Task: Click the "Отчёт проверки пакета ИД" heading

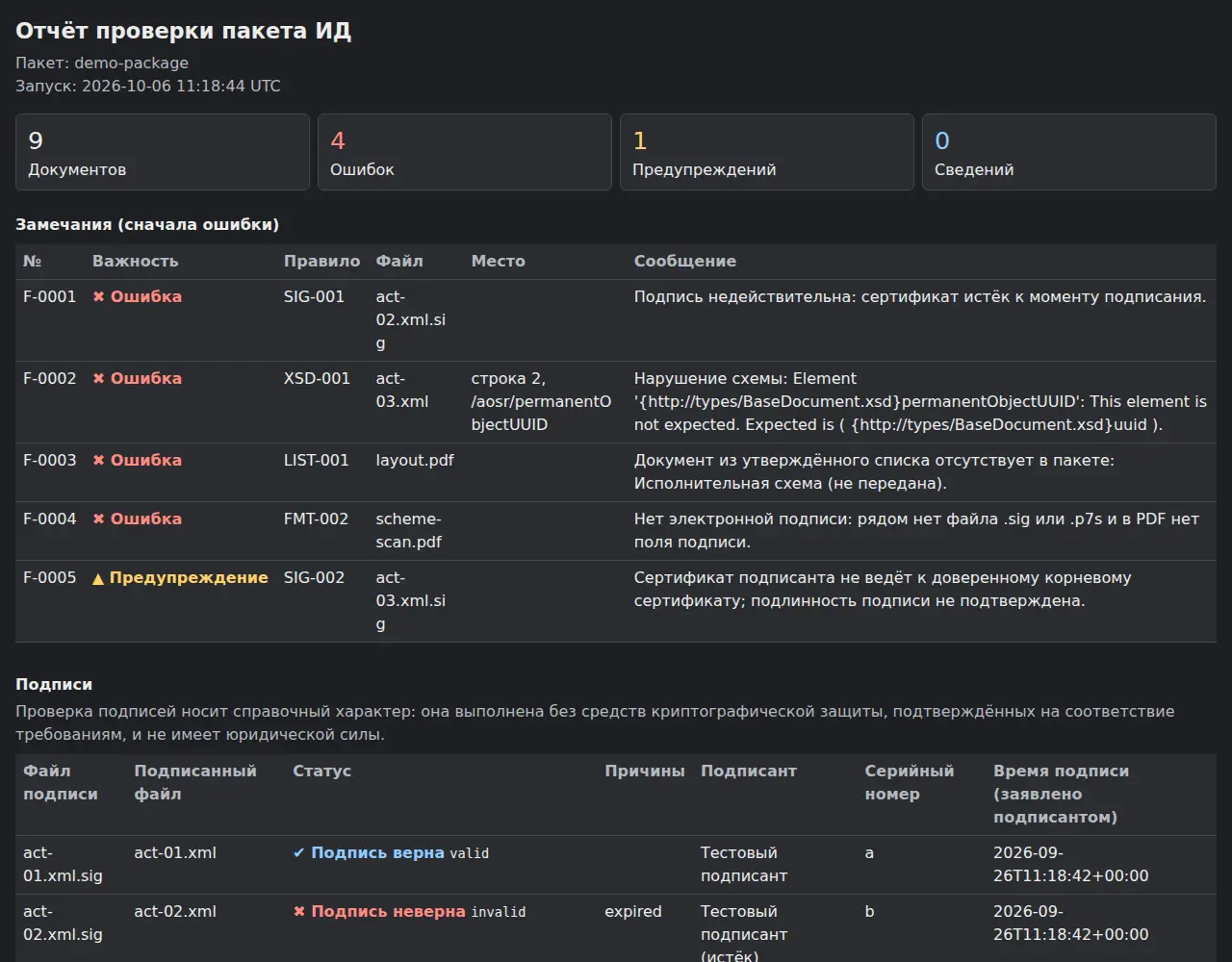Action: 184,31
